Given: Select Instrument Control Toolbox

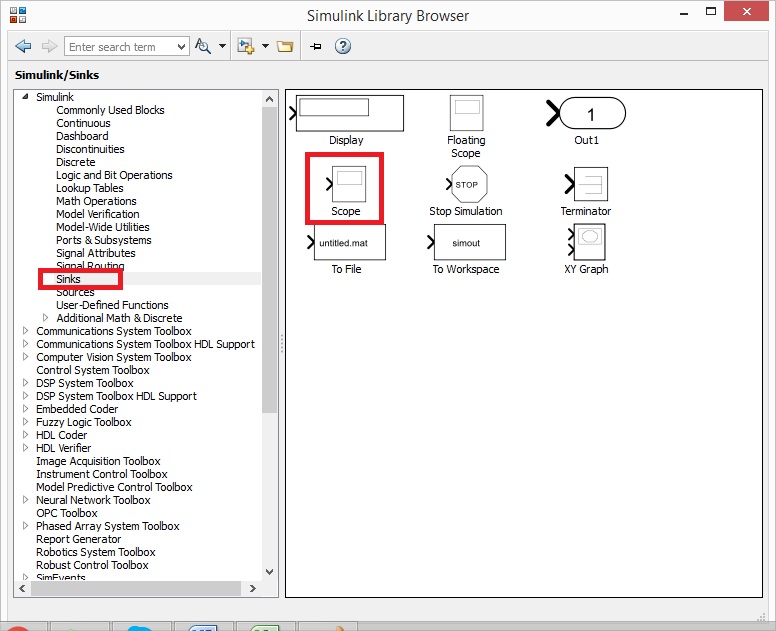Looking at the screenshot, I should click(x=101, y=474).
